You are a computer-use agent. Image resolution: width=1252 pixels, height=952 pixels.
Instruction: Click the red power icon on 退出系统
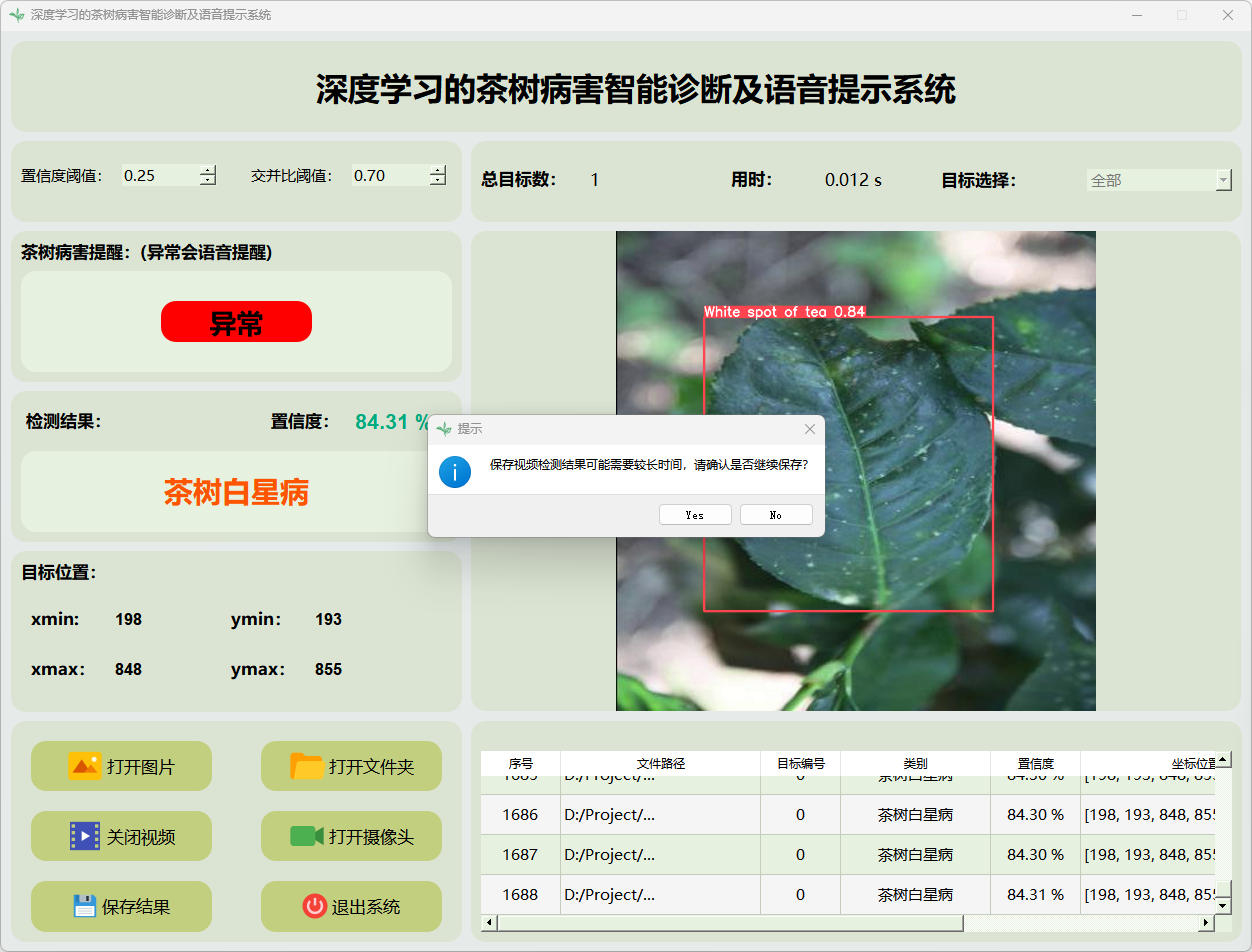[x=315, y=906]
